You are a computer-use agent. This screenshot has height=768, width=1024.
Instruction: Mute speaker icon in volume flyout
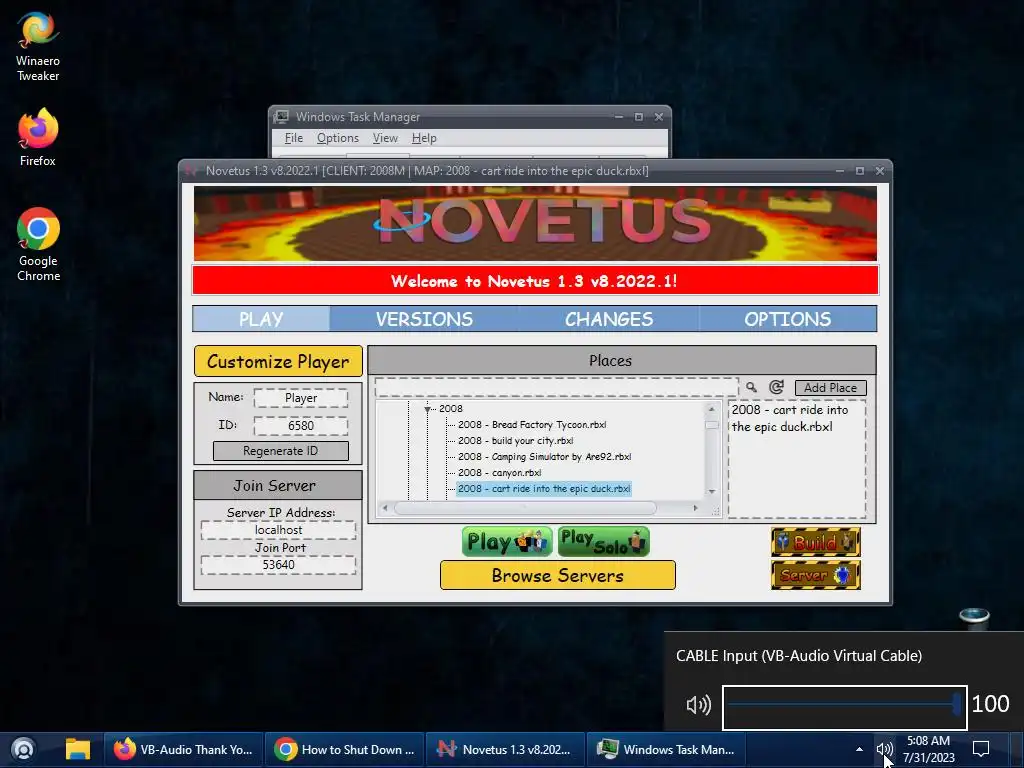click(x=698, y=705)
